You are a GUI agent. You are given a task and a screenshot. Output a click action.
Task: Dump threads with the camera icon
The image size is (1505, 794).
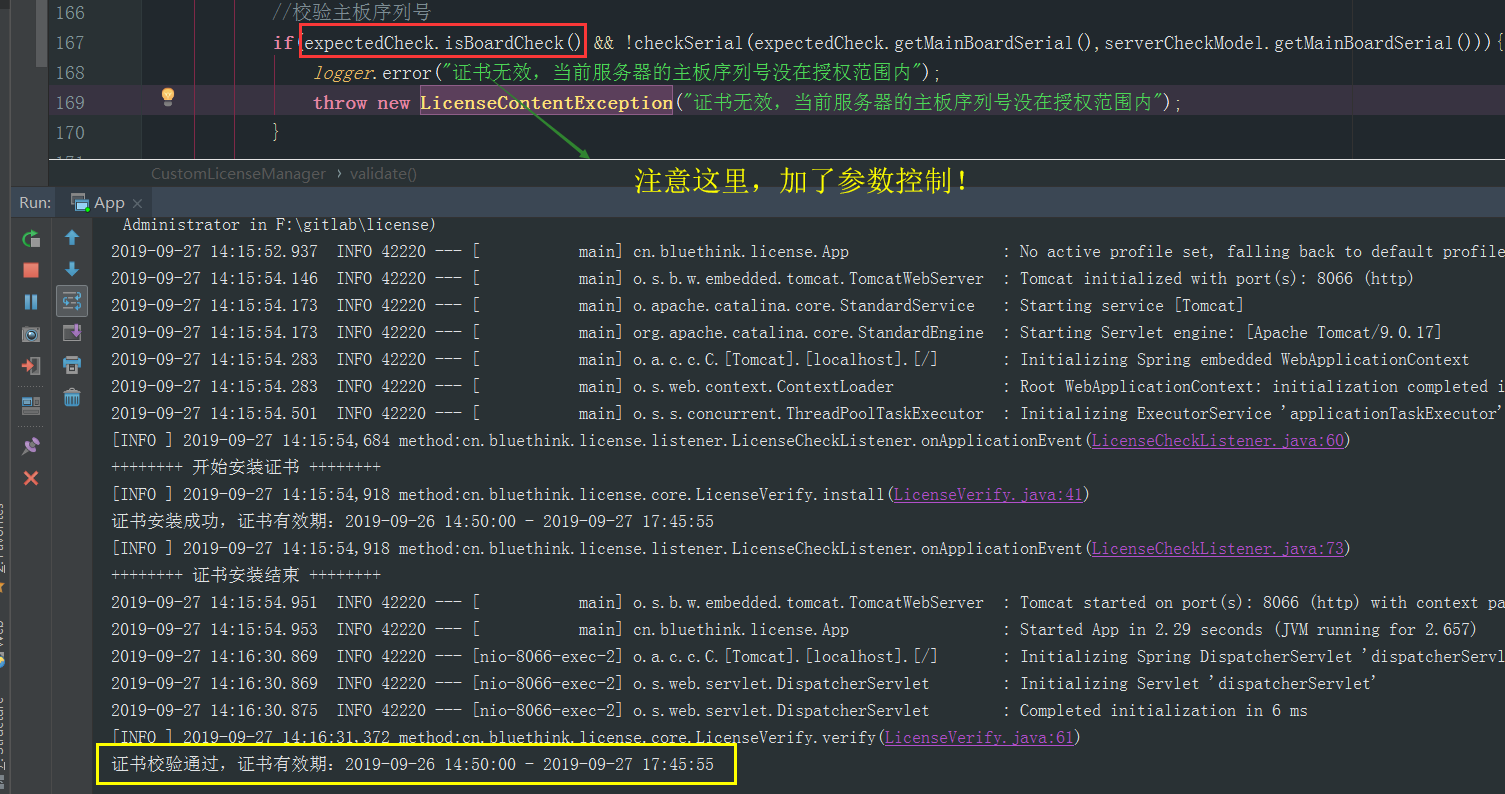click(31, 334)
